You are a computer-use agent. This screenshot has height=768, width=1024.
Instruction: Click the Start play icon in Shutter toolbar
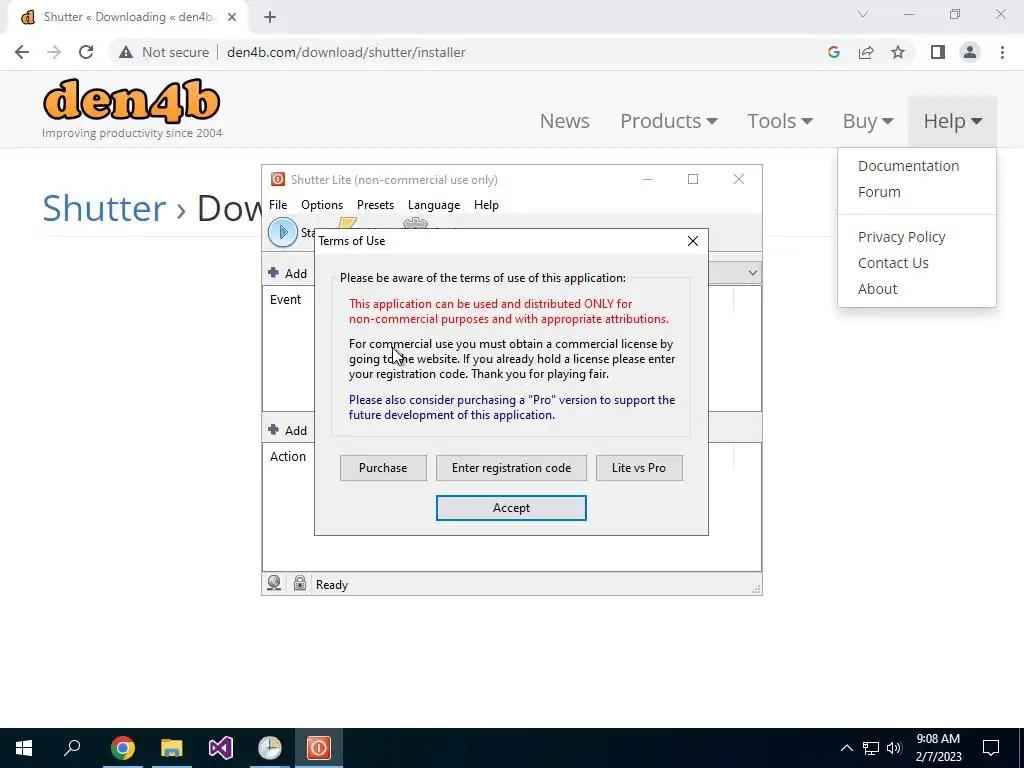pos(283,232)
